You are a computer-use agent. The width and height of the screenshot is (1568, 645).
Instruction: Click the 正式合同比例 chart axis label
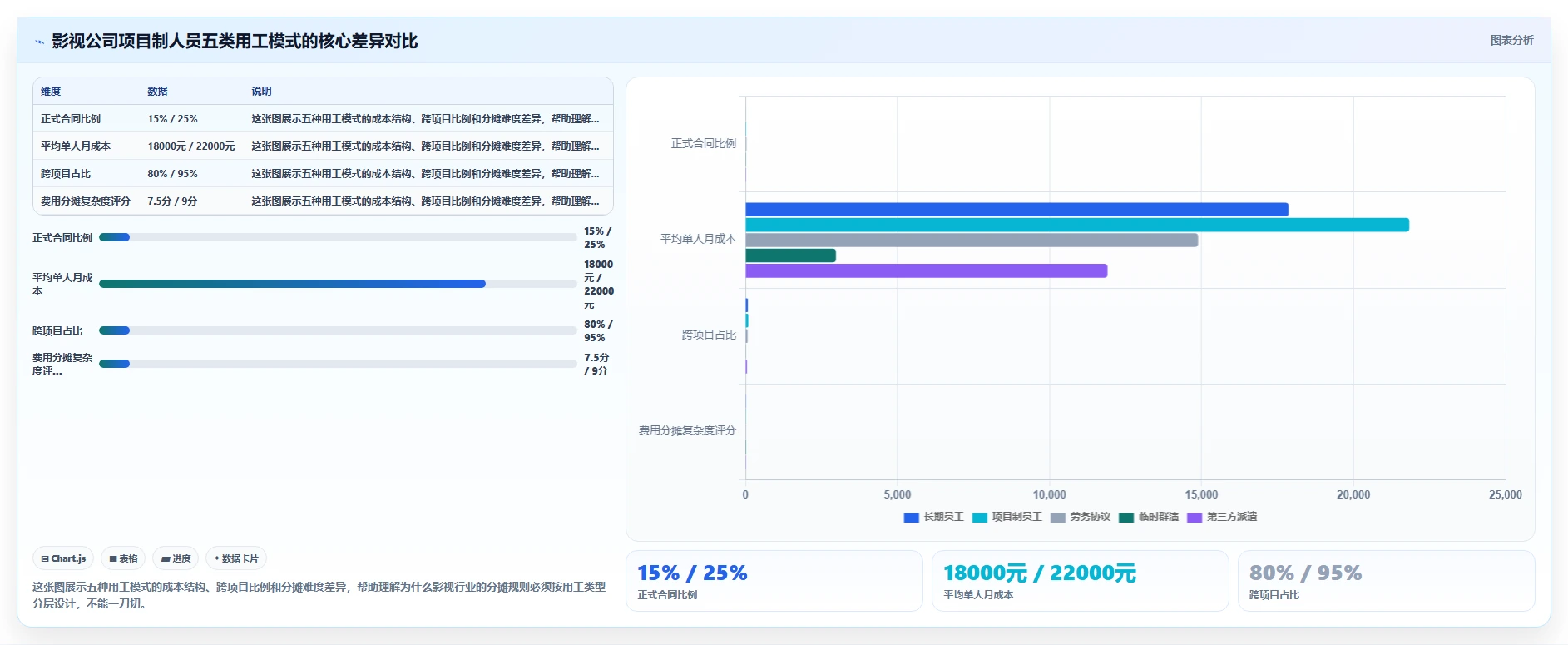pos(704,143)
